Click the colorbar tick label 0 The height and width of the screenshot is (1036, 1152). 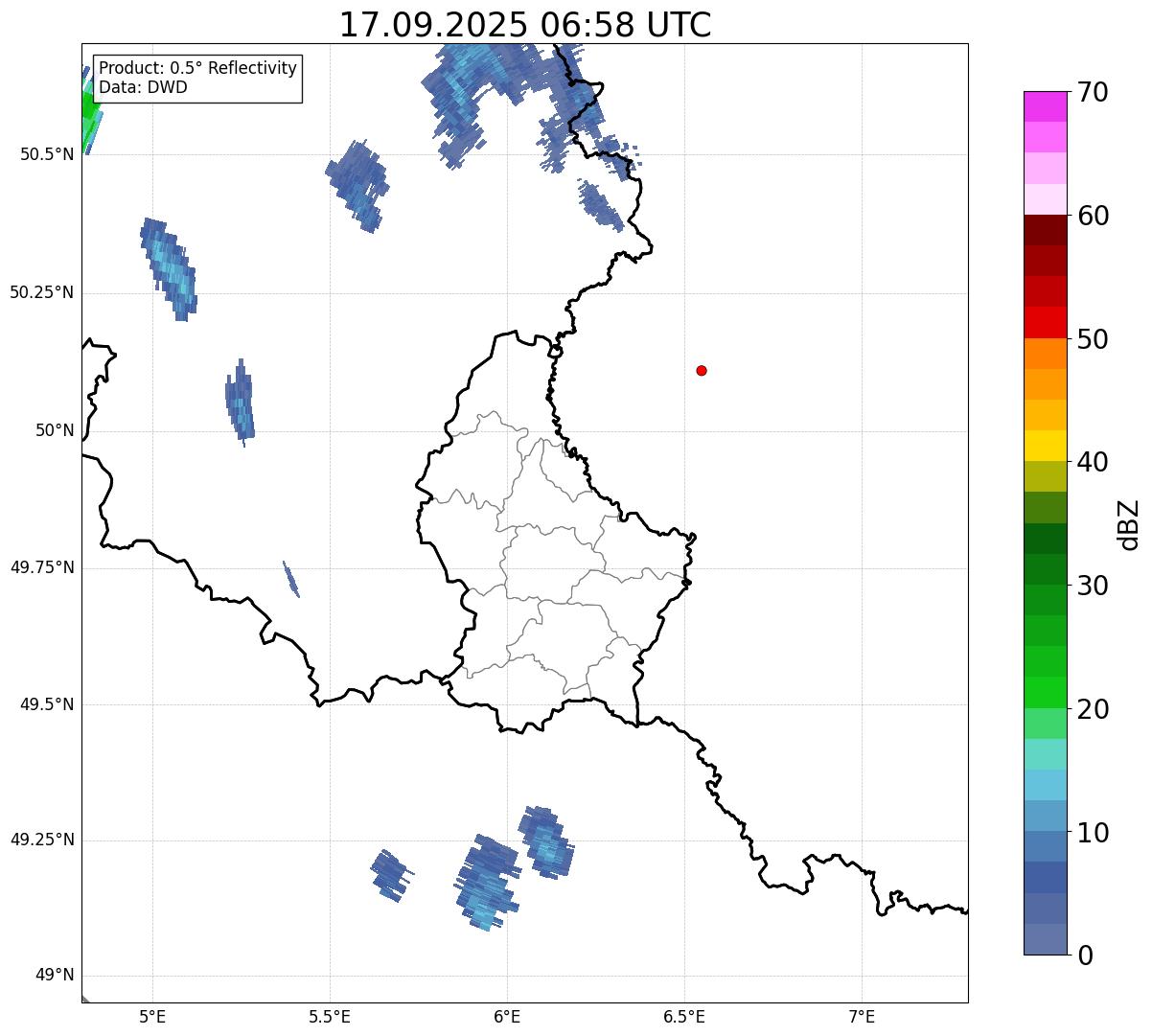[1084, 955]
